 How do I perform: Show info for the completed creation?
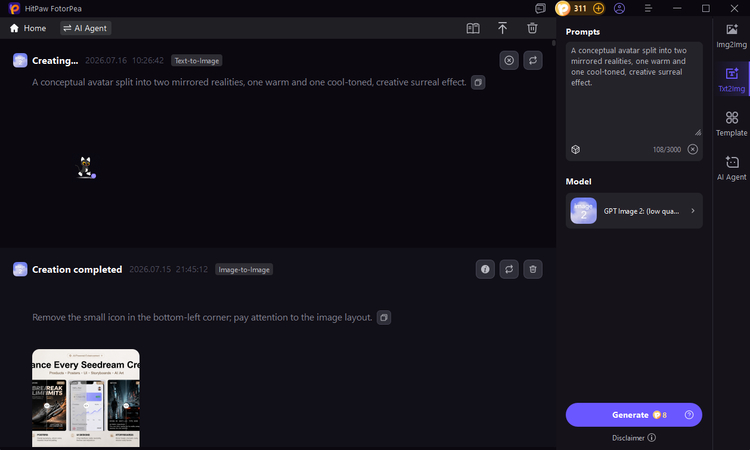[485, 269]
